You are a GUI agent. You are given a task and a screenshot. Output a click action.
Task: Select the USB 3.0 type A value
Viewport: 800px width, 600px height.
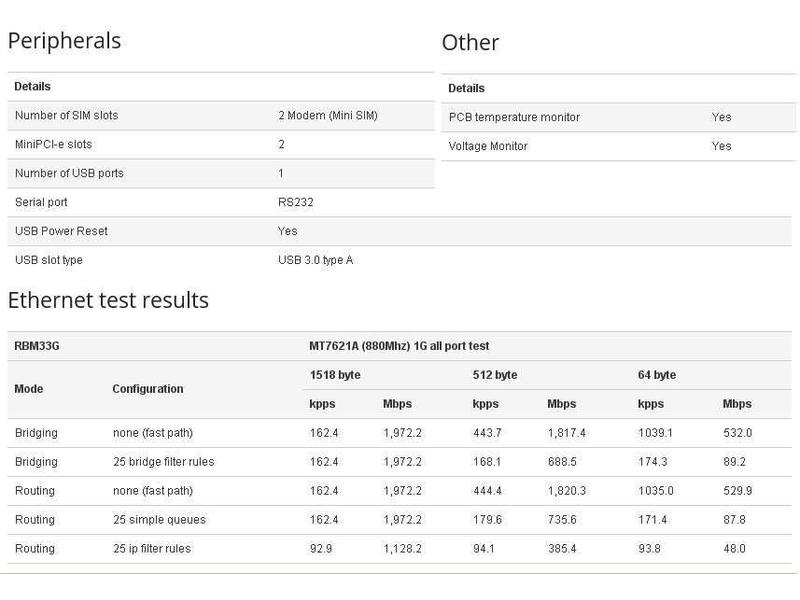[x=315, y=260]
